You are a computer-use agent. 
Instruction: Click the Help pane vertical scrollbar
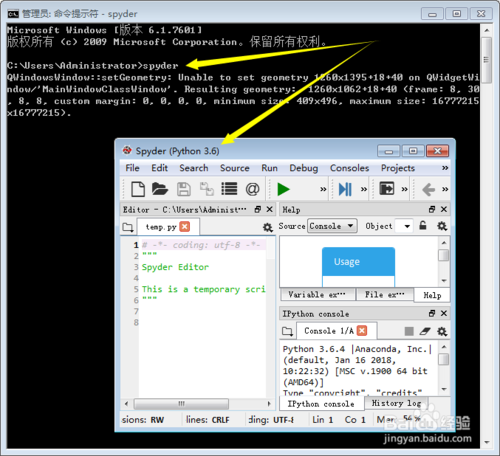[x=444, y=261]
